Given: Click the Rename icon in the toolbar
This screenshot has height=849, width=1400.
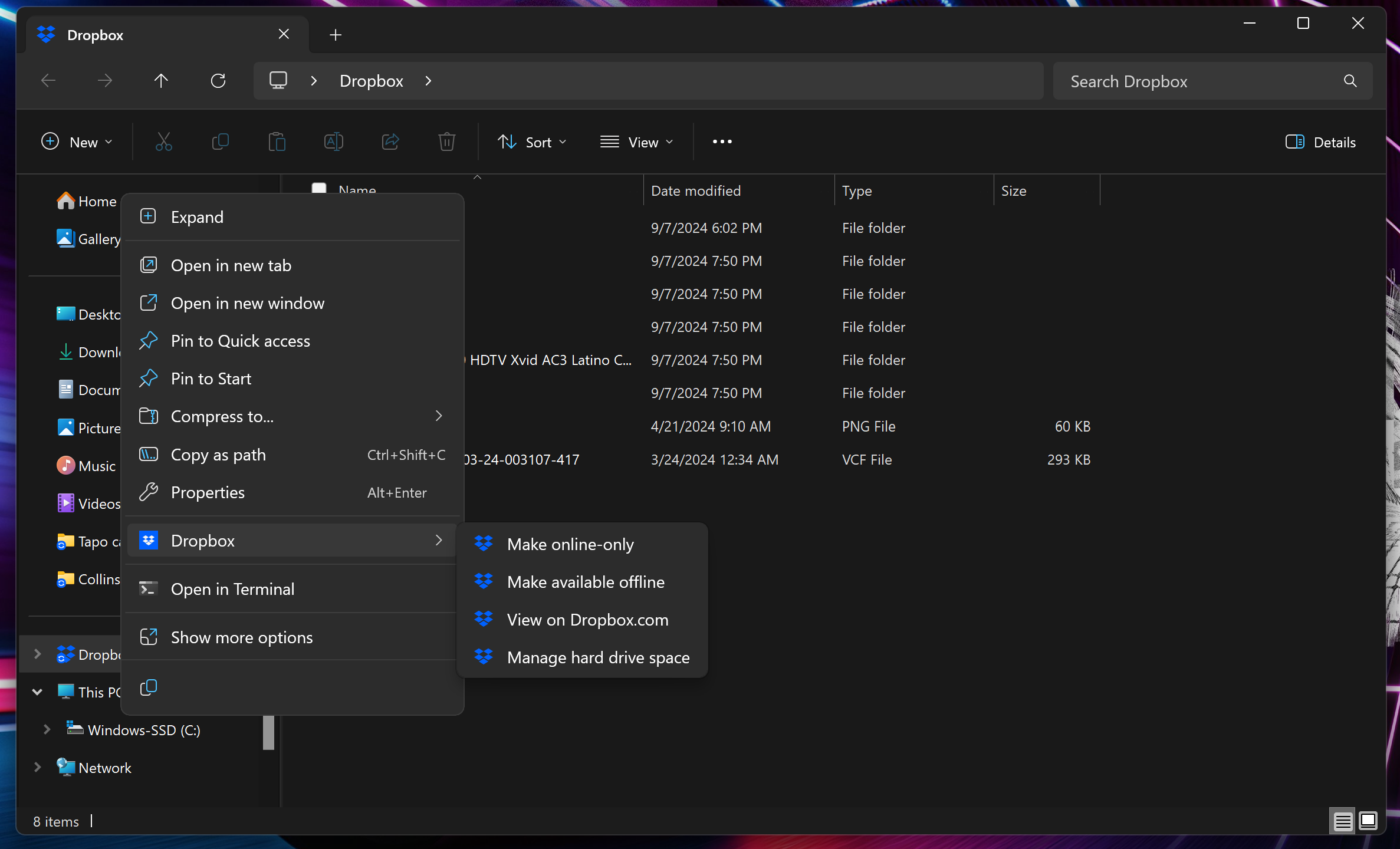Looking at the screenshot, I should 334,141.
